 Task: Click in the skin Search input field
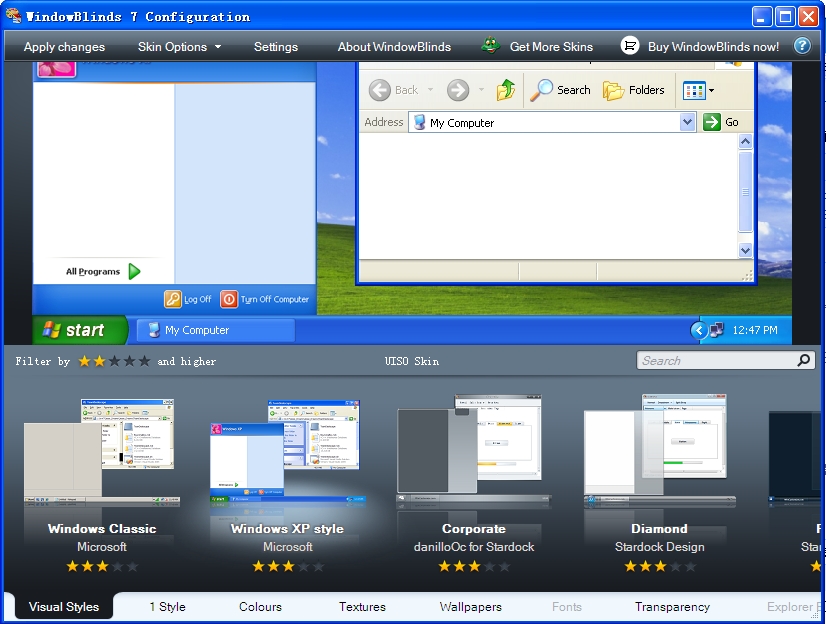tap(716, 361)
